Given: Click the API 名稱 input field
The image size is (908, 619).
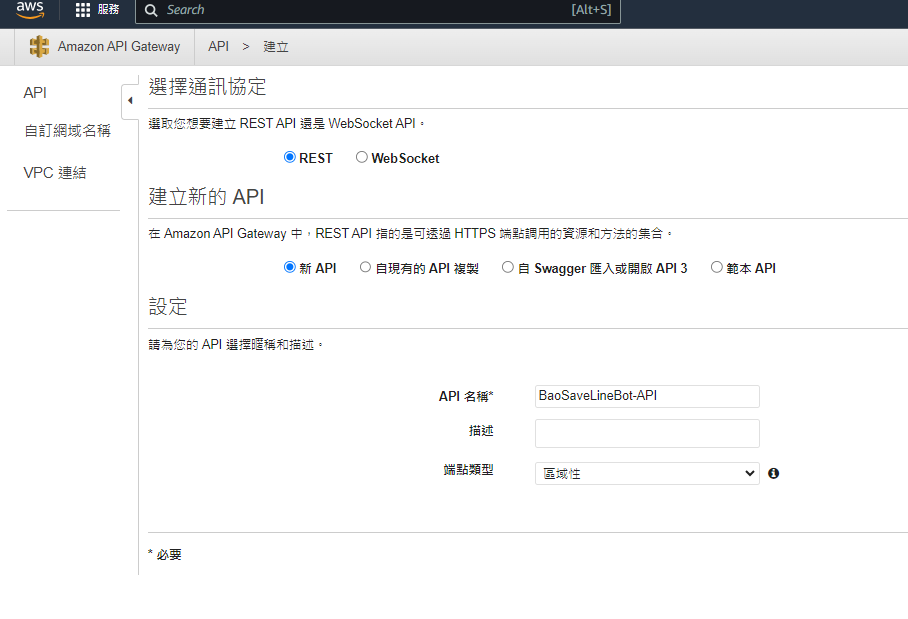Looking at the screenshot, I should (647, 396).
